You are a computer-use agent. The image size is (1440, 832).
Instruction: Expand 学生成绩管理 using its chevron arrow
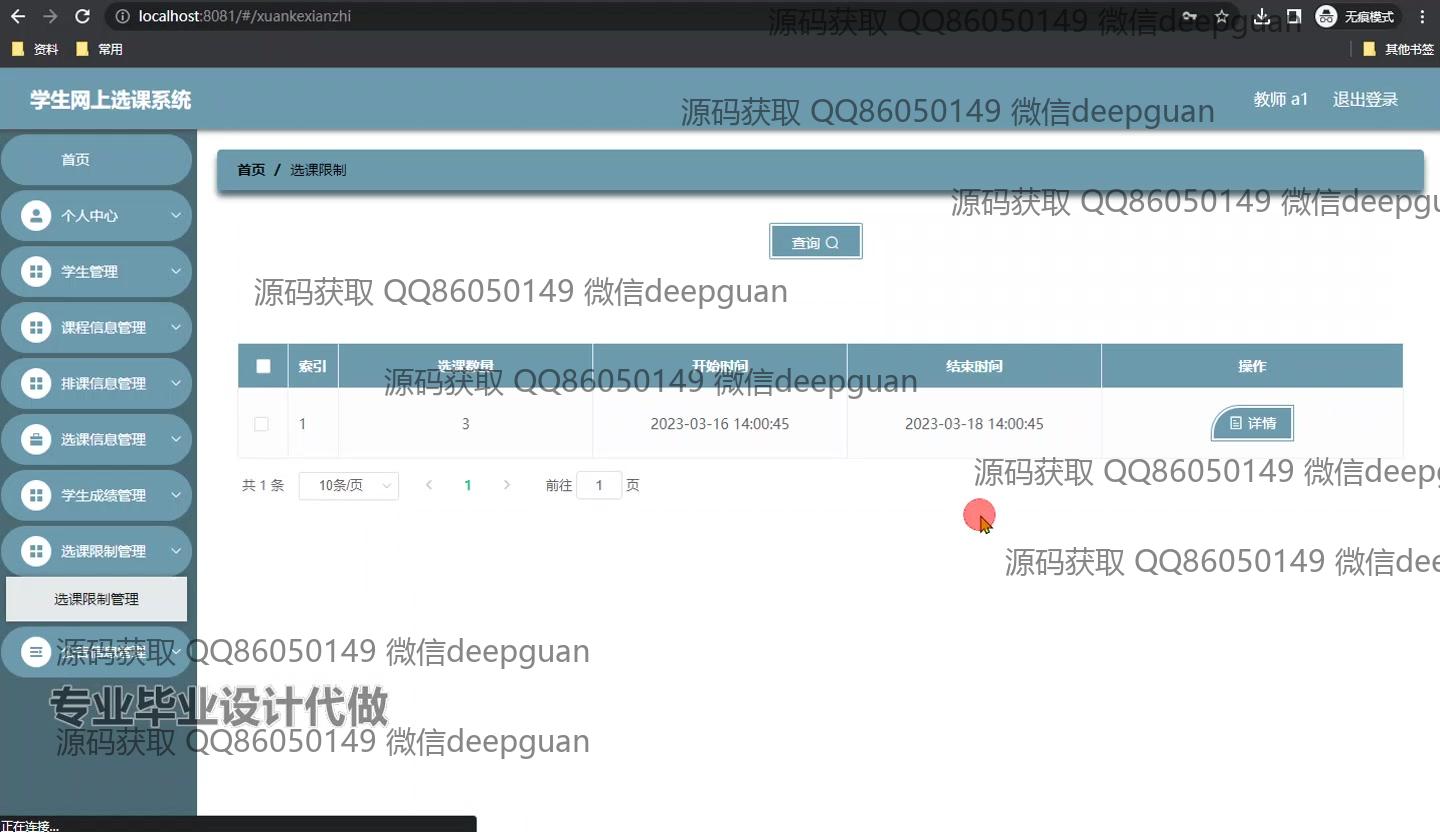[176, 496]
